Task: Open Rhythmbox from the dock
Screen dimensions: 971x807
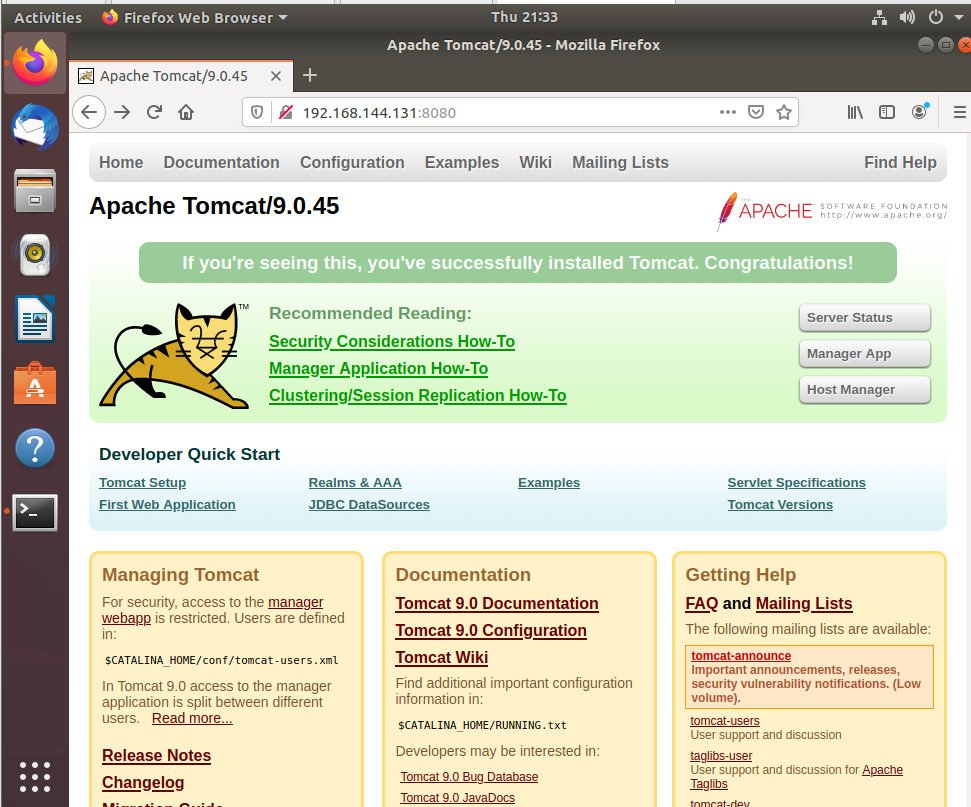Action: coord(35,255)
